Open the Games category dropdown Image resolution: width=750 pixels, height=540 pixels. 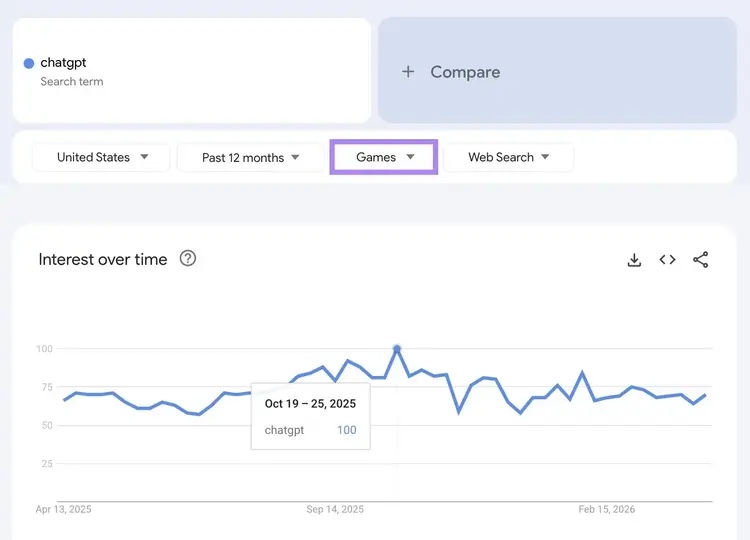[x=384, y=157]
